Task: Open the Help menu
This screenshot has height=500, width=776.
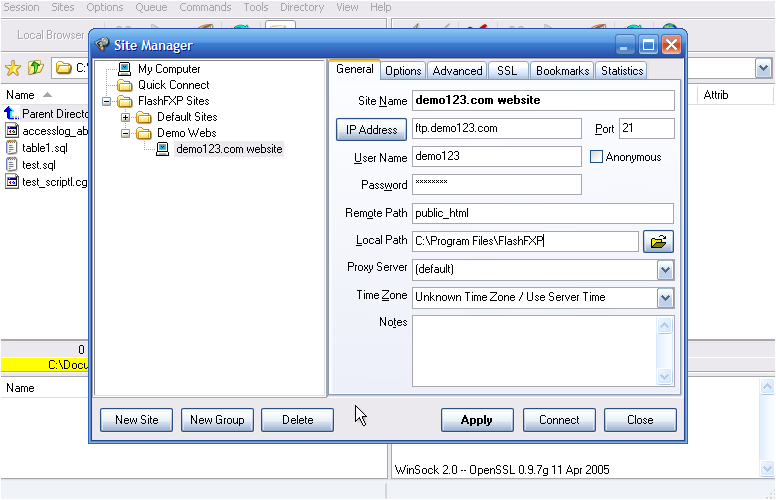Action: [x=381, y=7]
